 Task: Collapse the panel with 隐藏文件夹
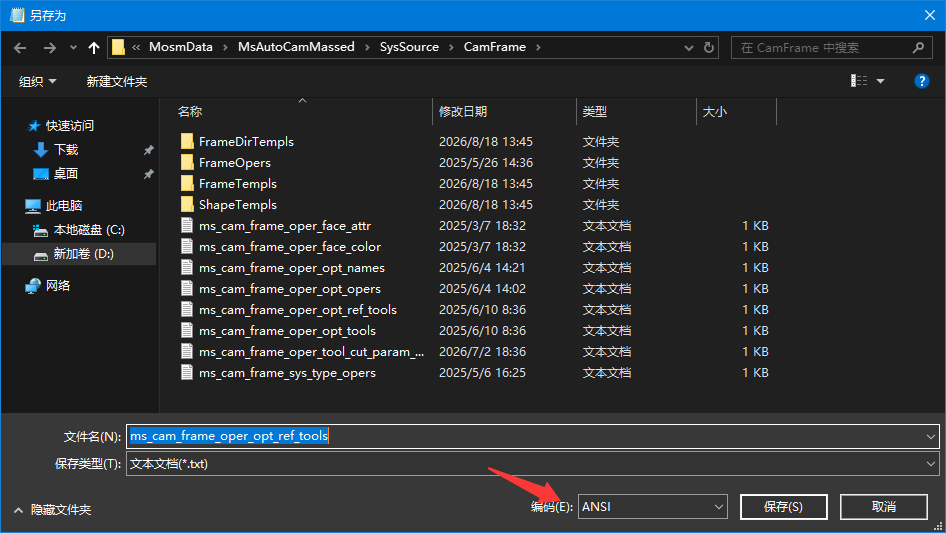pyautogui.click(x=52, y=510)
